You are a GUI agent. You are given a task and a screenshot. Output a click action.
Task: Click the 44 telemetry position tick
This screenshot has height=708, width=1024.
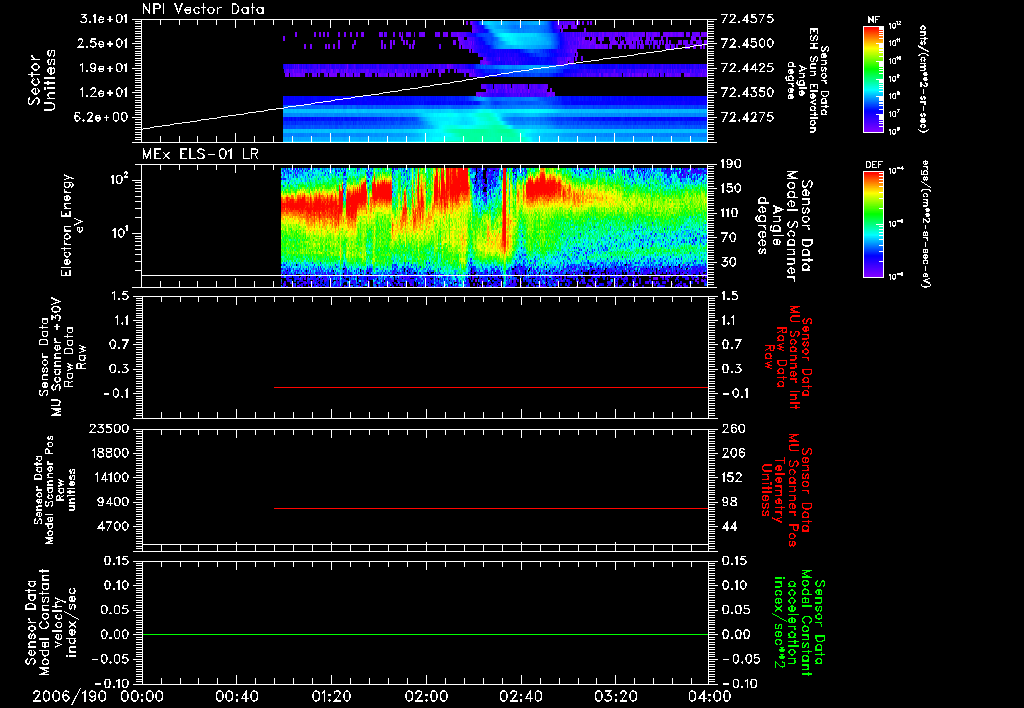pos(729,526)
